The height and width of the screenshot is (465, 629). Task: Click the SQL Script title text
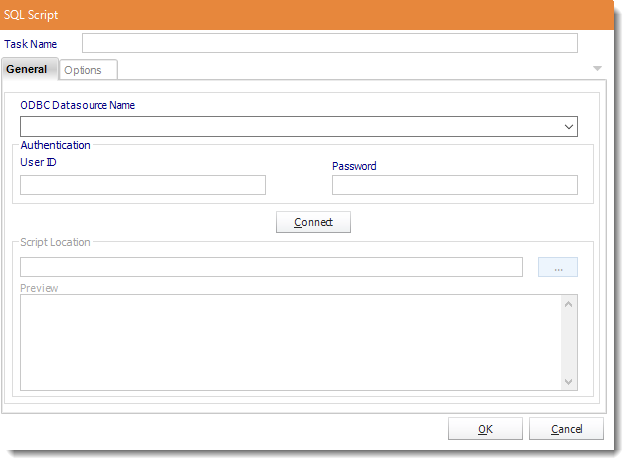point(31,15)
